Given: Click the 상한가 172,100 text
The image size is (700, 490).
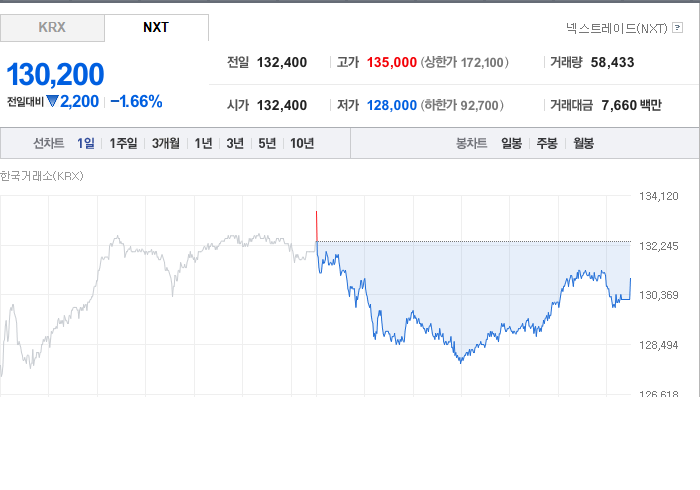Looking at the screenshot, I should click(x=464, y=62).
